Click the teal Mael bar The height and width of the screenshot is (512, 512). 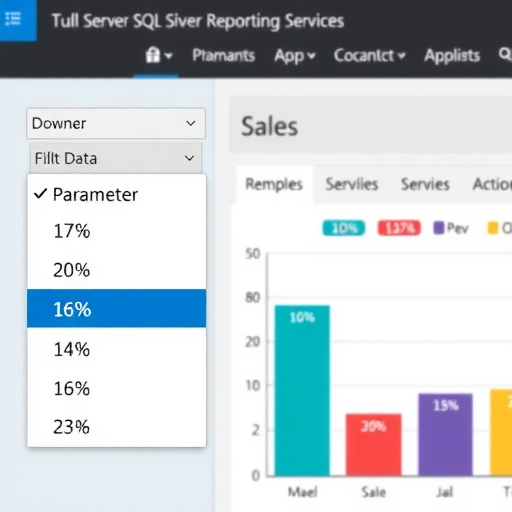[302, 390]
